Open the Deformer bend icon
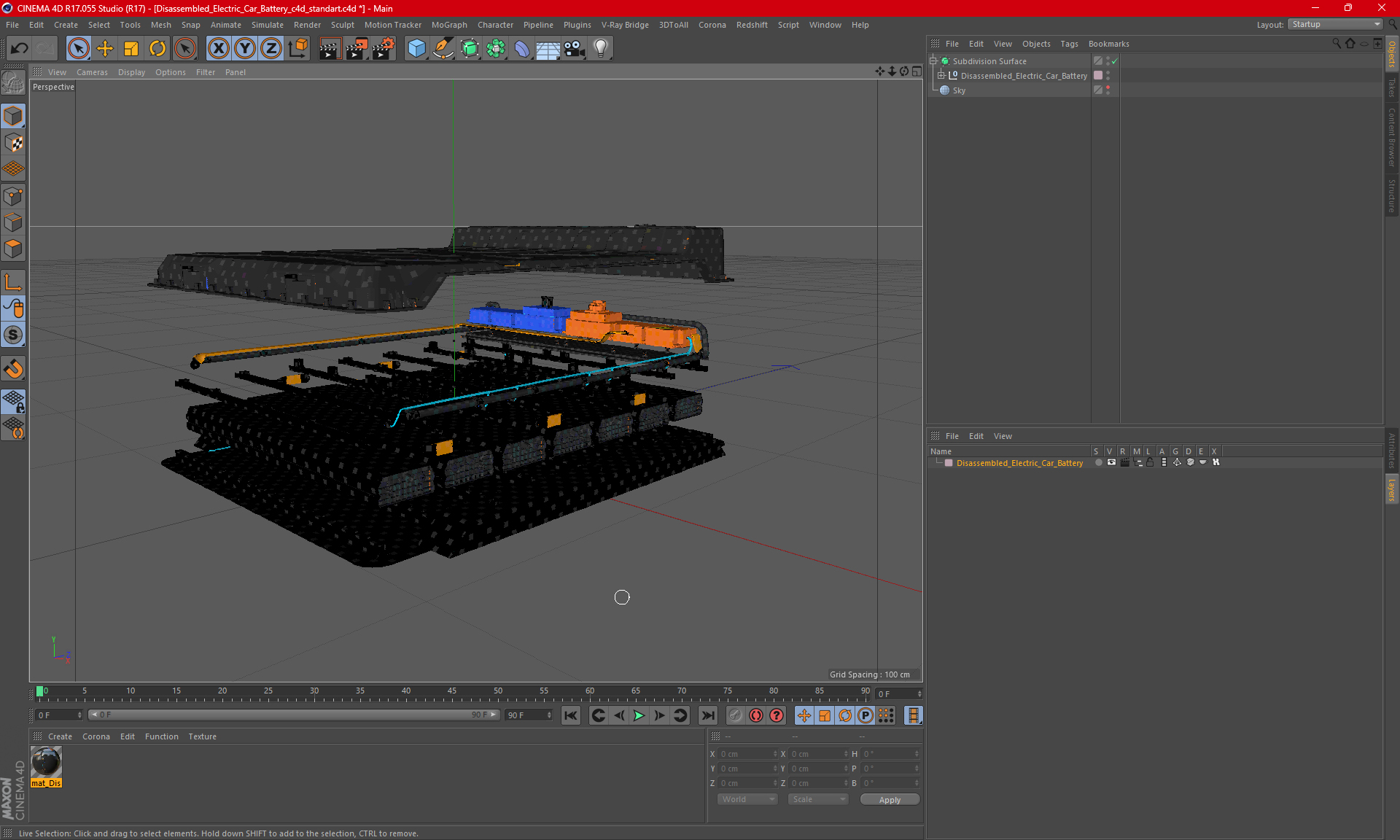The width and height of the screenshot is (1400, 840). 522,49
